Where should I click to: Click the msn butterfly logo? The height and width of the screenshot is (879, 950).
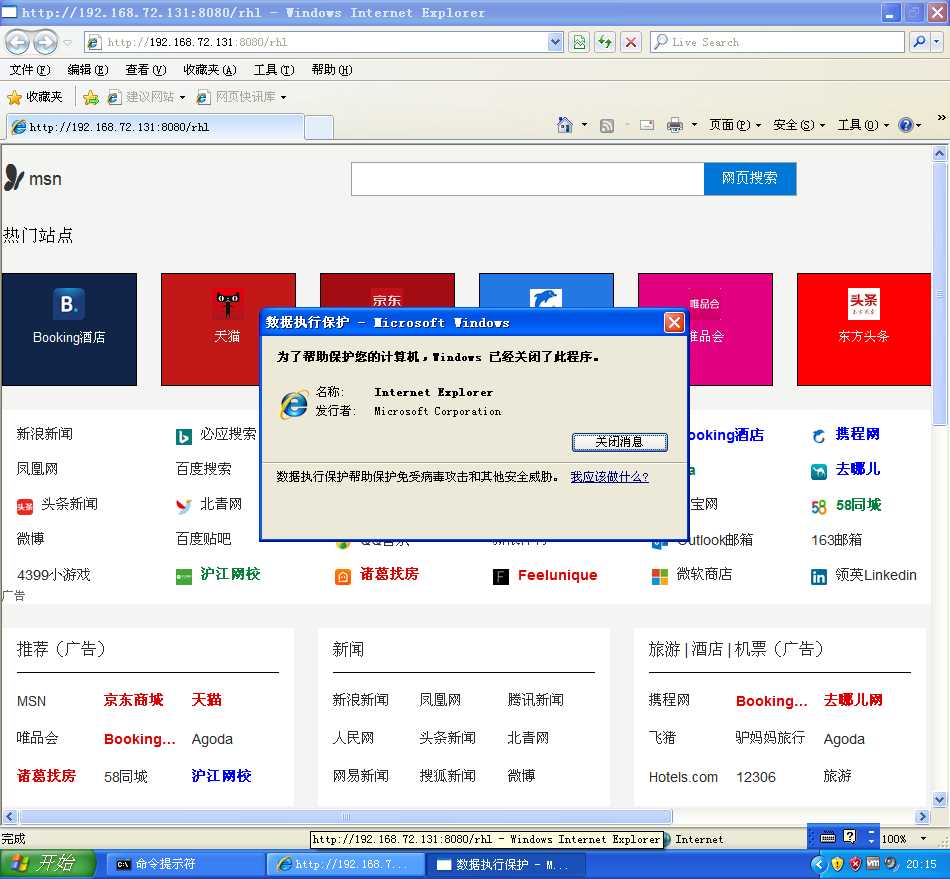[x=14, y=178]
